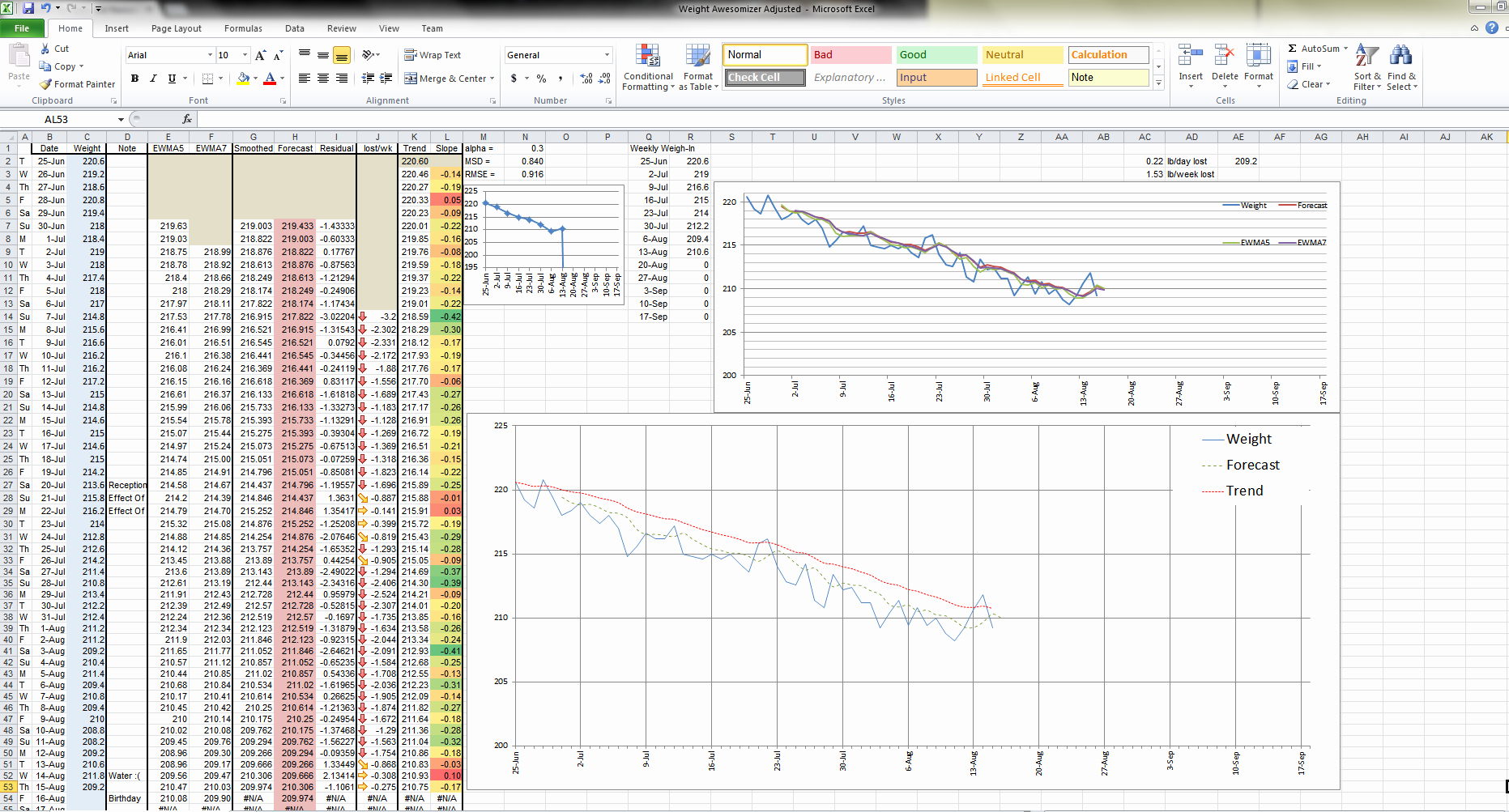Click Increase Decimal icon
Viewport: 1509px width, 812px height.
[x=586, y=79]
